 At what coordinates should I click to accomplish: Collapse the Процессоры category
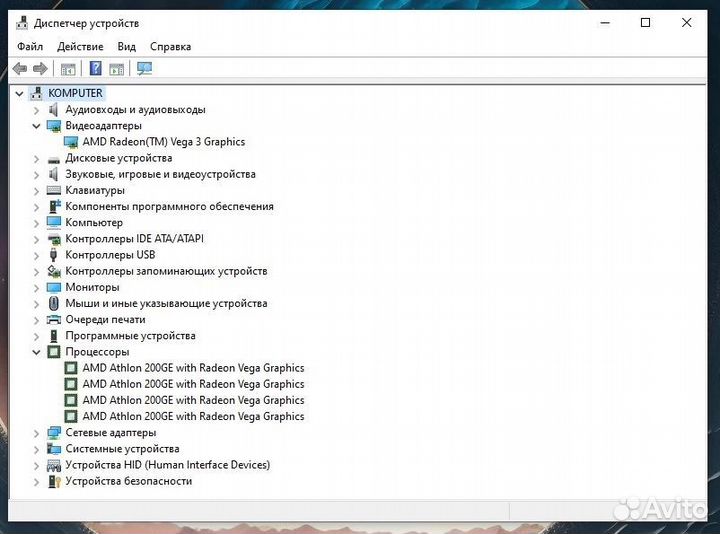pos(37,352)
